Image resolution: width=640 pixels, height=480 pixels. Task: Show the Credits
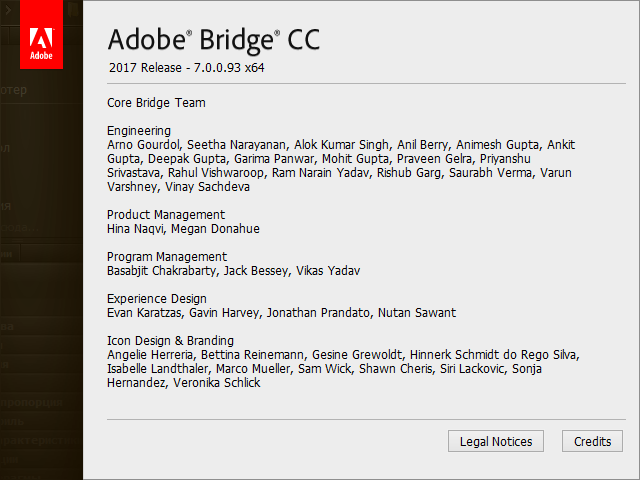[x=592, y=441]
